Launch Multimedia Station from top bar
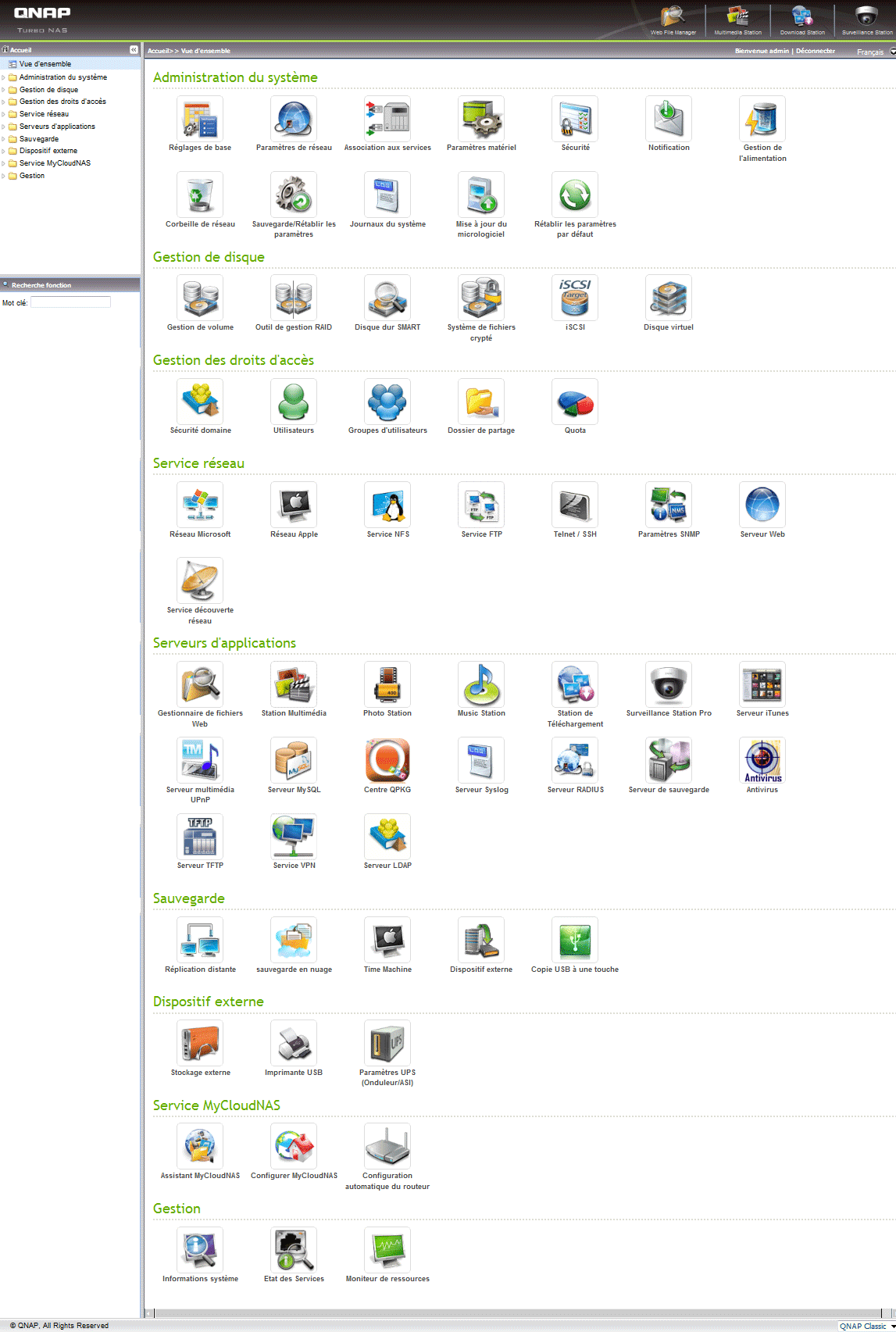The height and width of the screenshot is (1332, 896). [x=737, y=20]
